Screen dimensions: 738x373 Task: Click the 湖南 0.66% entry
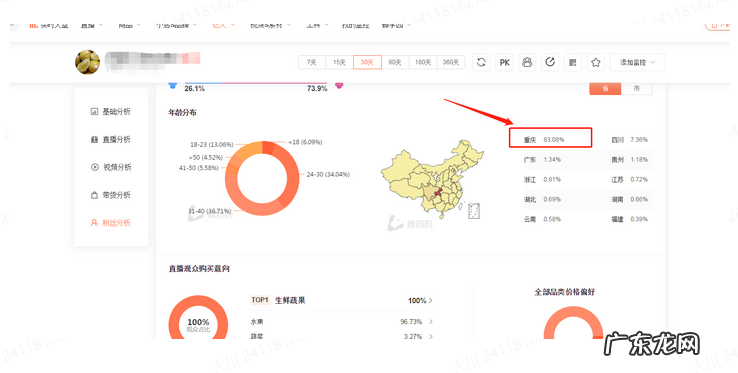[x=629, y=199]
